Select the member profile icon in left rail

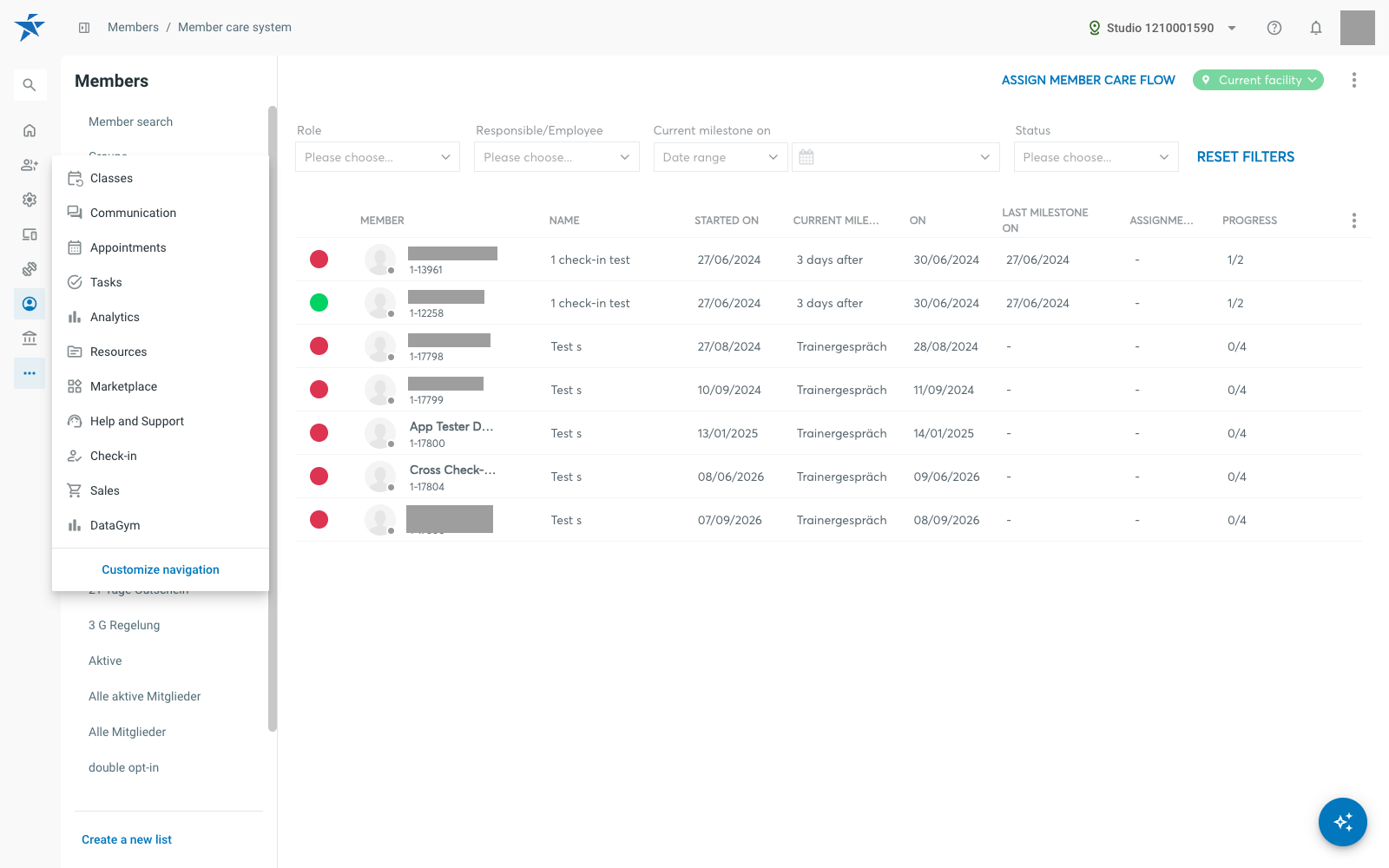tap(30, 304)
